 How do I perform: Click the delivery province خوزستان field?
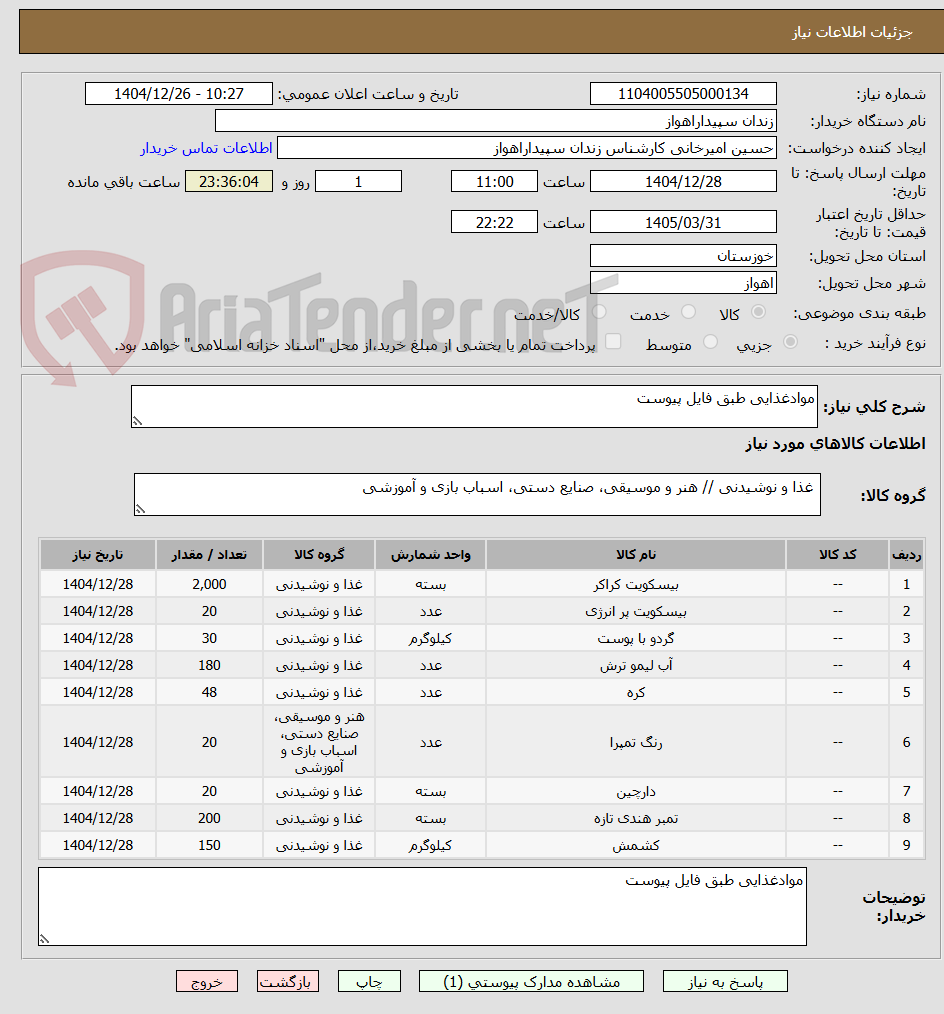[x=683, y=256]
